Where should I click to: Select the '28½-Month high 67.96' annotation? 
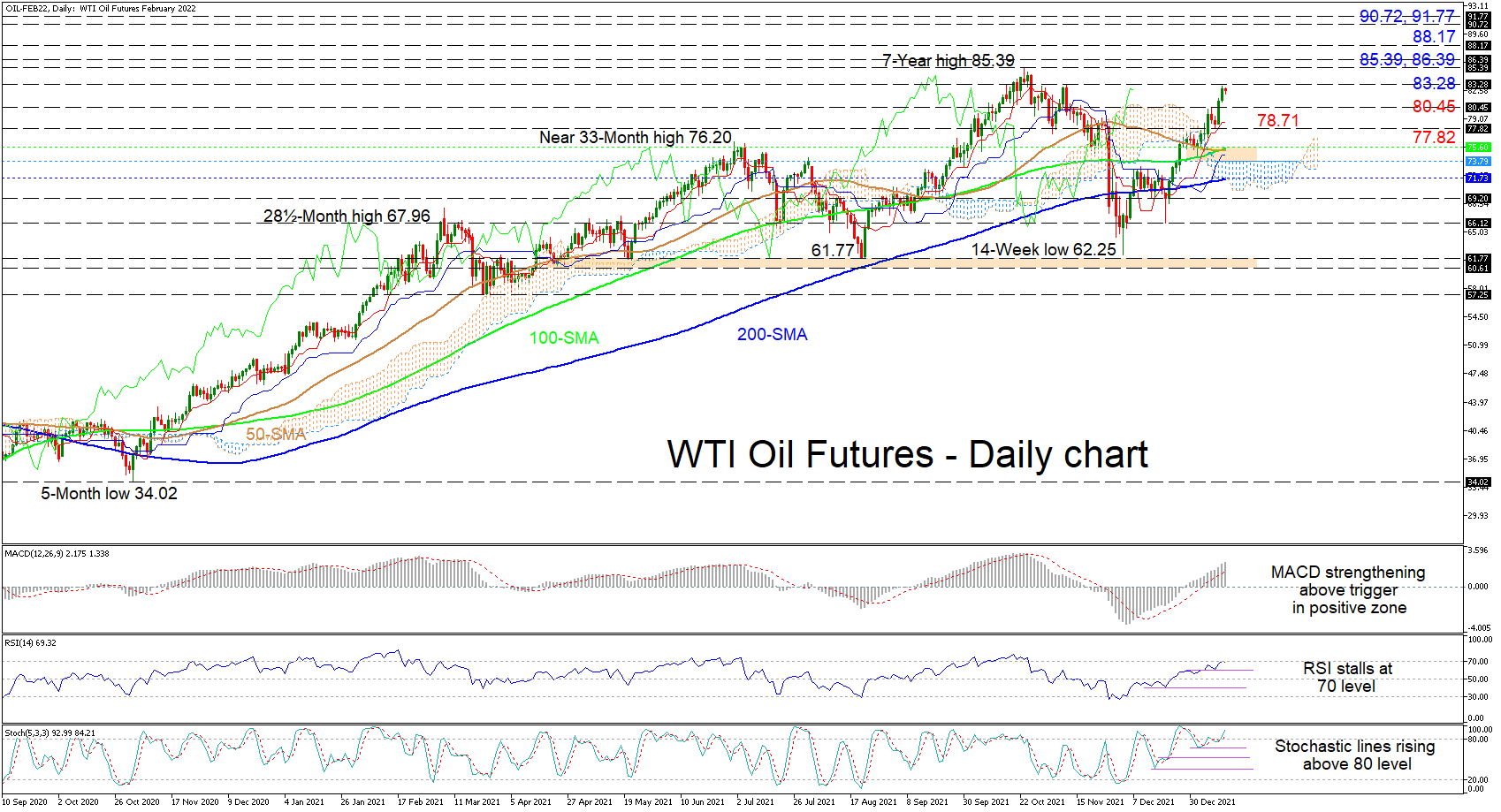click(347, 216)
